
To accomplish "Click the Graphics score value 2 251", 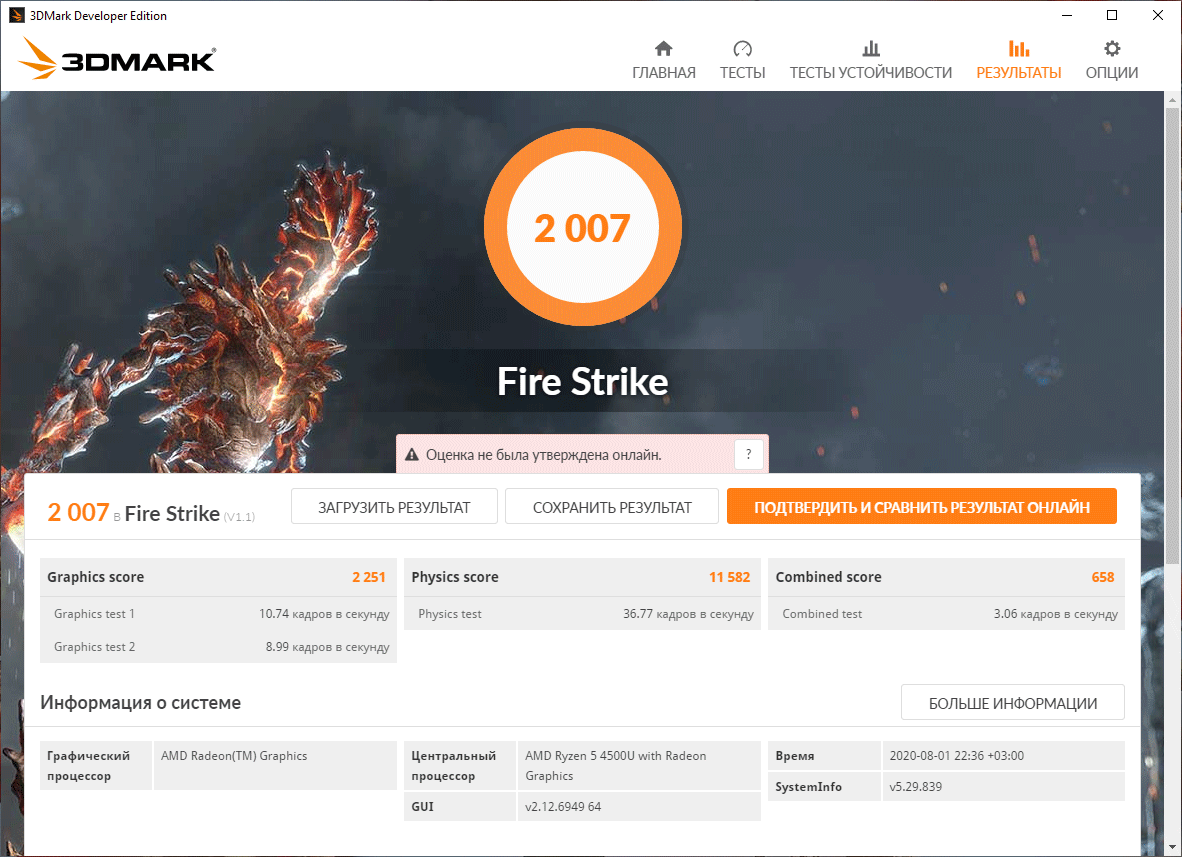I will (x=369, y=577).
